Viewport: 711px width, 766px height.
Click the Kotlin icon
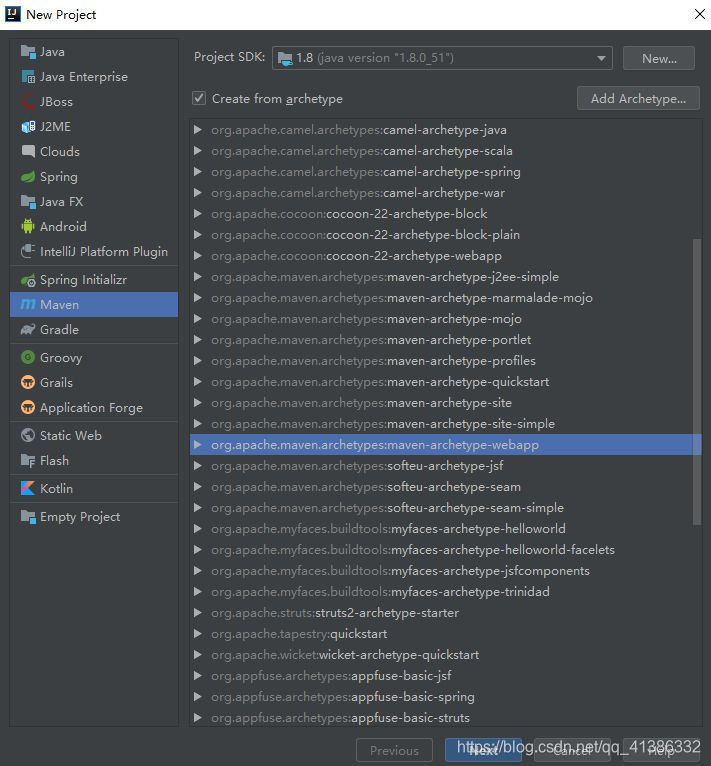(x=28, y=489)
